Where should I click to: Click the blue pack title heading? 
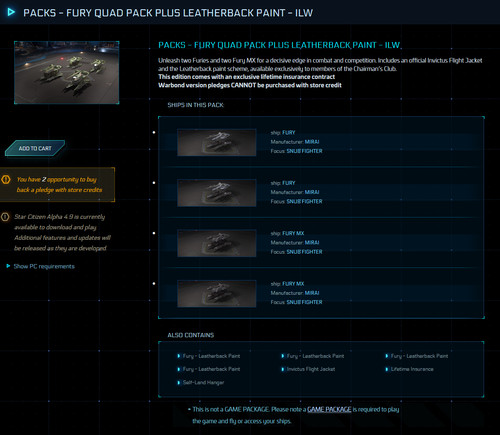(x=279, y=45)
